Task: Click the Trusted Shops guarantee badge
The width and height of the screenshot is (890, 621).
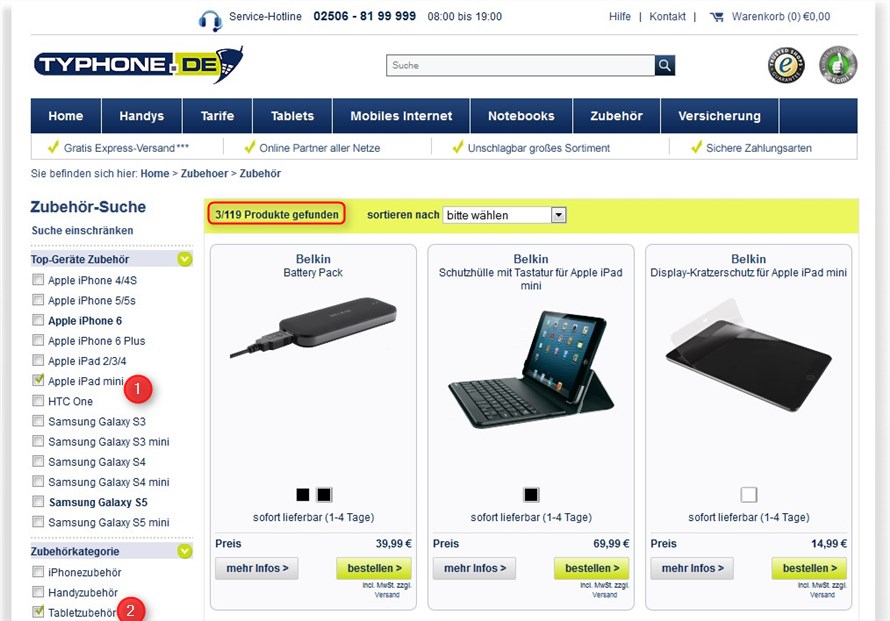Action: pyautogui.click(x=786, y=65)
